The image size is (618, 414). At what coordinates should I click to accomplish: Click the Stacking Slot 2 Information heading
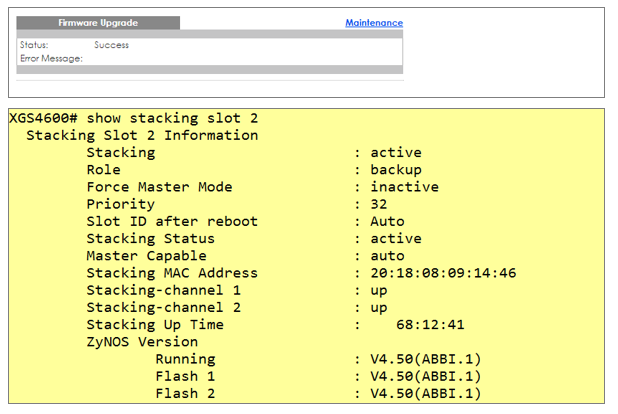tap(142, 135)
